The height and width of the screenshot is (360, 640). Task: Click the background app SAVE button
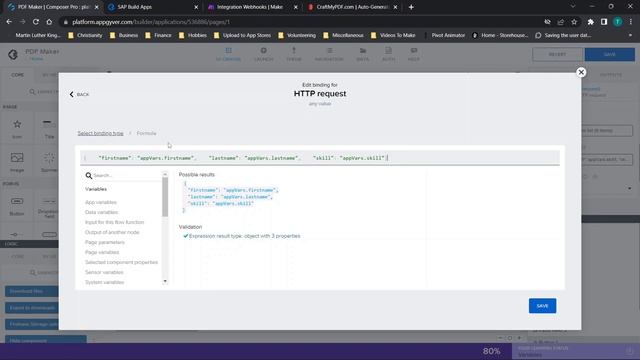(609, 54)
